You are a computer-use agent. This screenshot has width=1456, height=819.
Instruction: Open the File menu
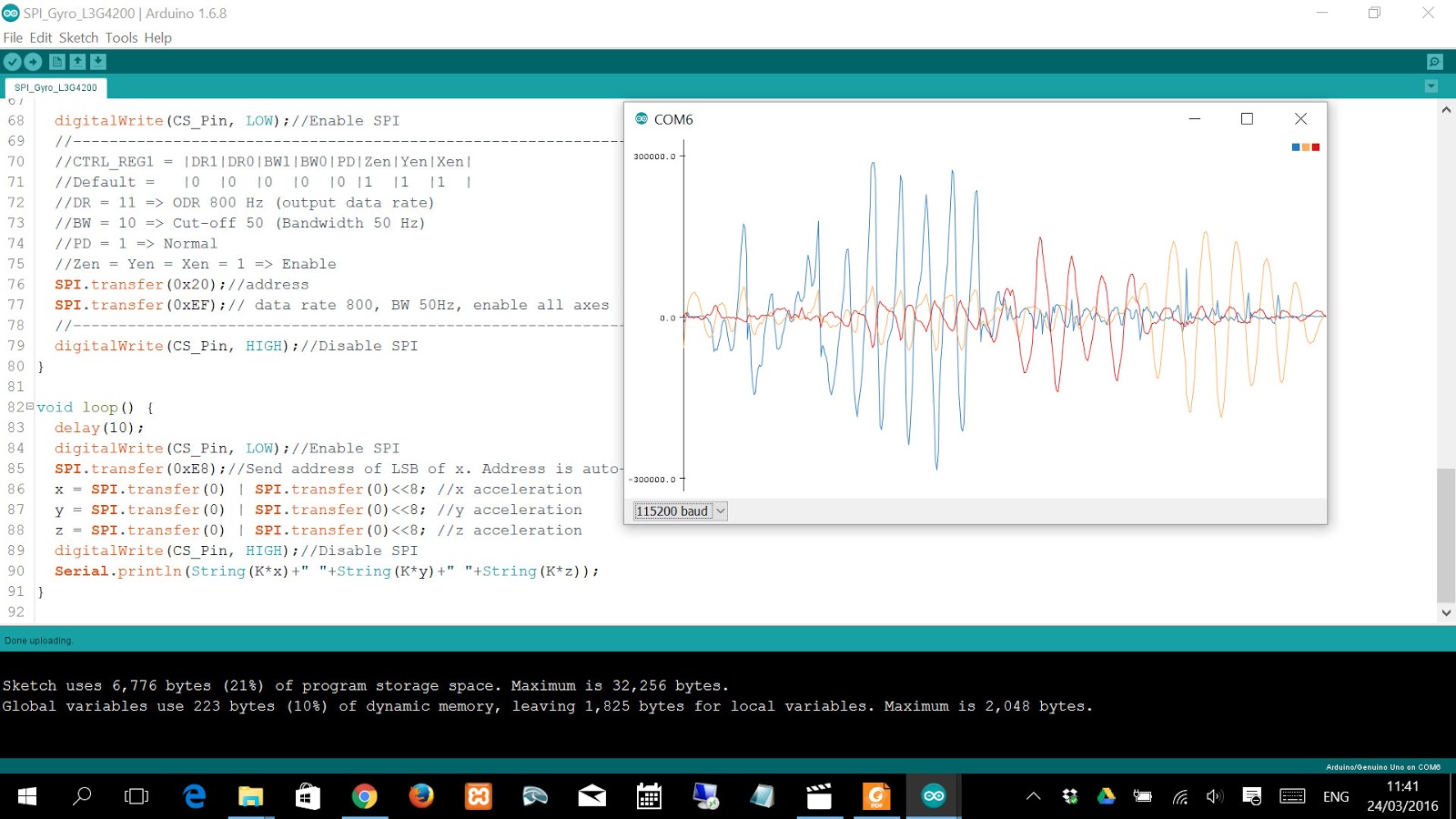pyautogui.click(x=13, y=37)
